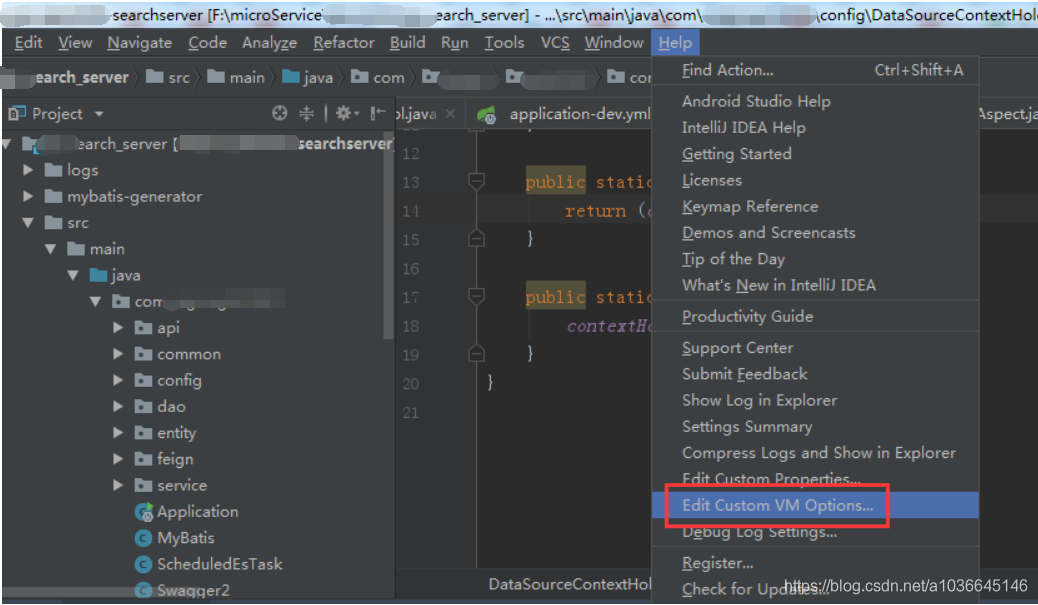Choose Show Log in Explorer
The width and height of the screenshot is (1038, 605).
[x=816, y=400]
